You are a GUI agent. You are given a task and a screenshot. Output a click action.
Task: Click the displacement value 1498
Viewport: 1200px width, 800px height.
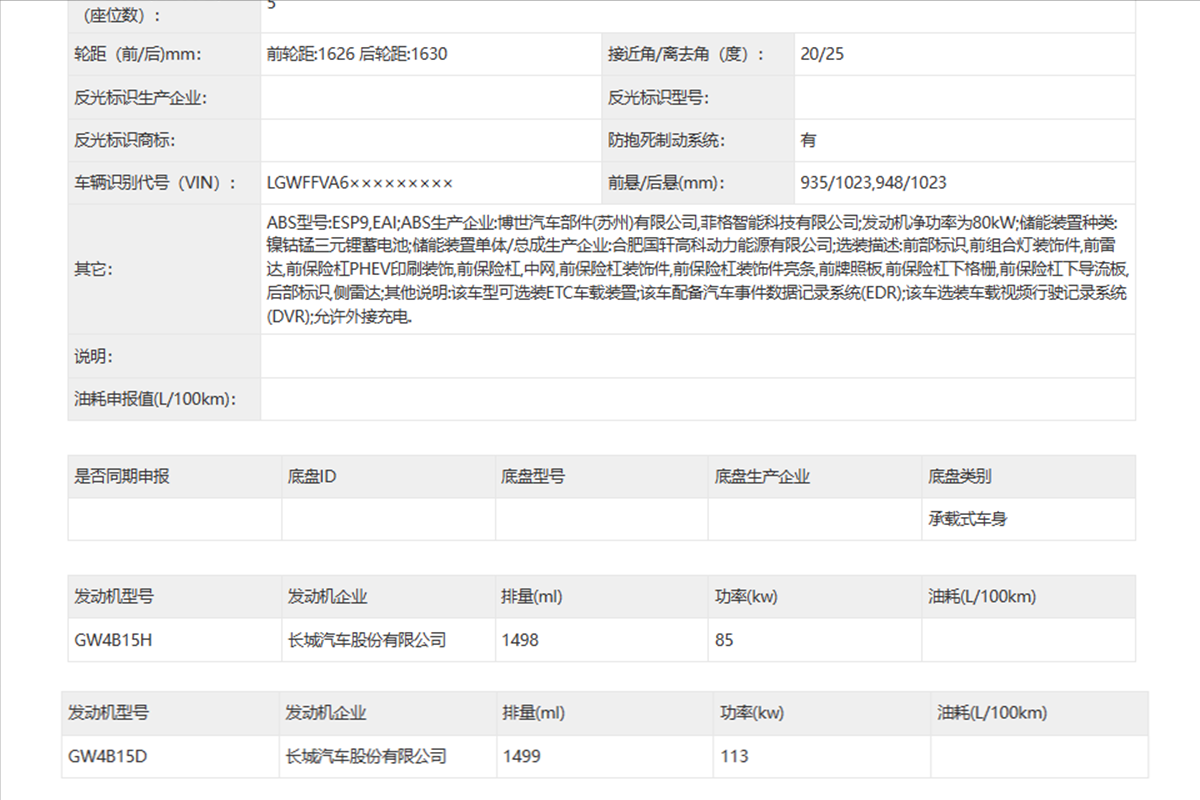point(520,640)
